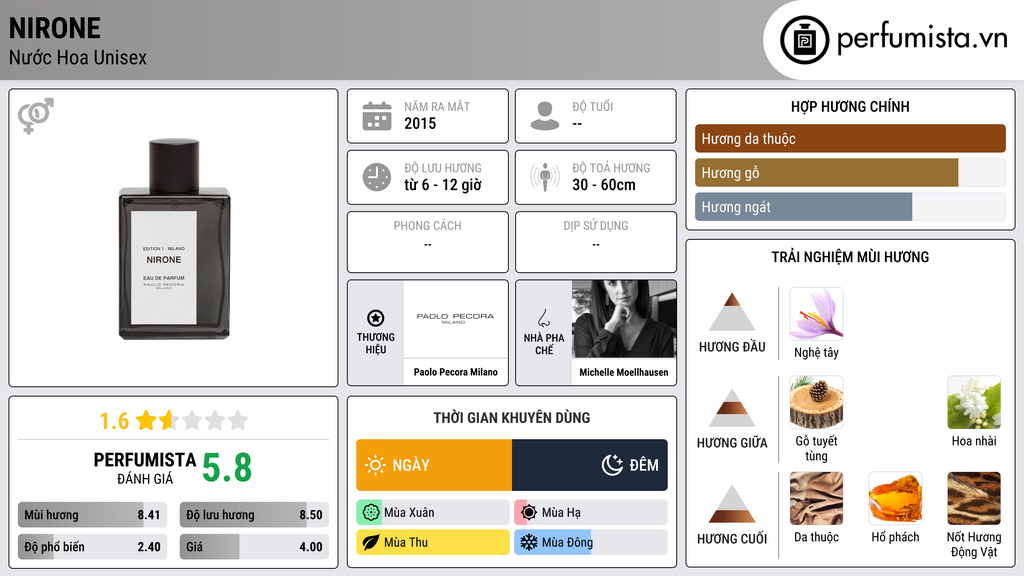The width and height of the screenshot is (1024, 576).
Task: Click the Mùa Thu season label
Action: pos(406,542)
